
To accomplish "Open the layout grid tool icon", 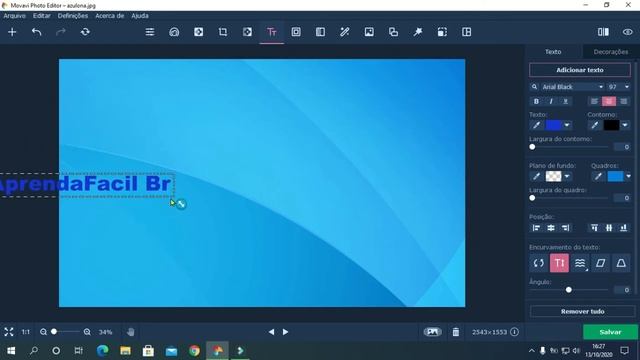I will point(467,32).
